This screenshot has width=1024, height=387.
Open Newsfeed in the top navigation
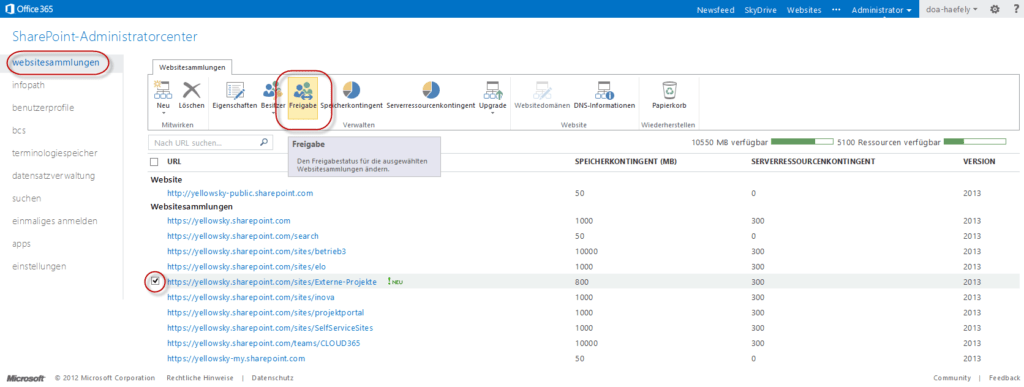[x=716, y=10]
